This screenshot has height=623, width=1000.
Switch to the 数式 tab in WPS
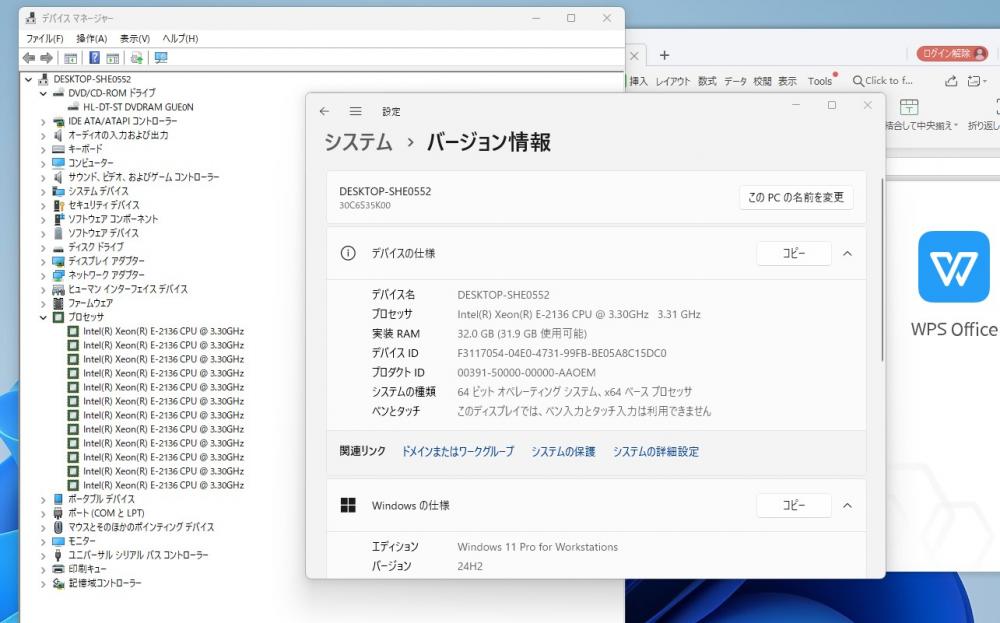click(x=707, y=81)
